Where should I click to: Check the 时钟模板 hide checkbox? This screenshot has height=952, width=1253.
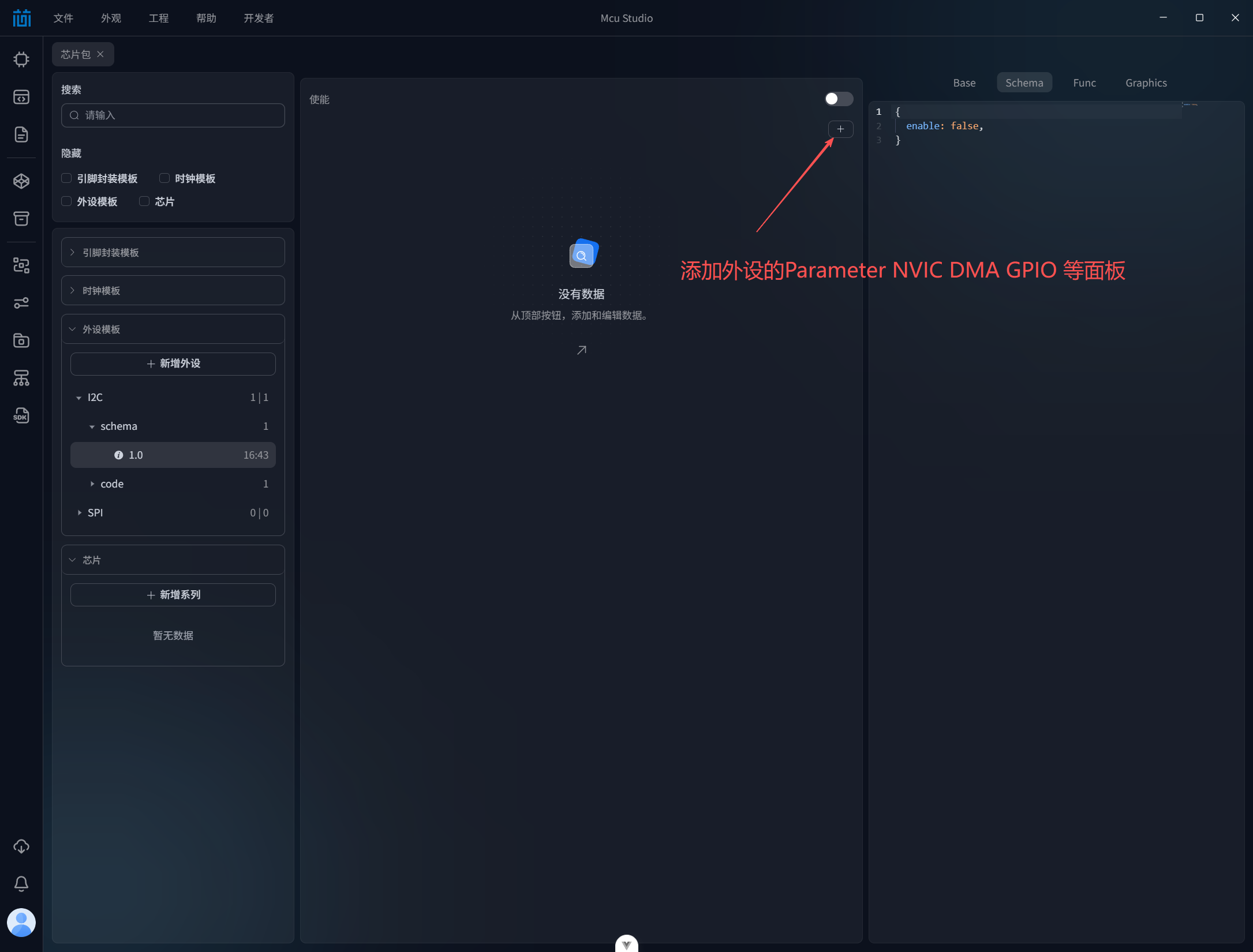click(164, 178)
